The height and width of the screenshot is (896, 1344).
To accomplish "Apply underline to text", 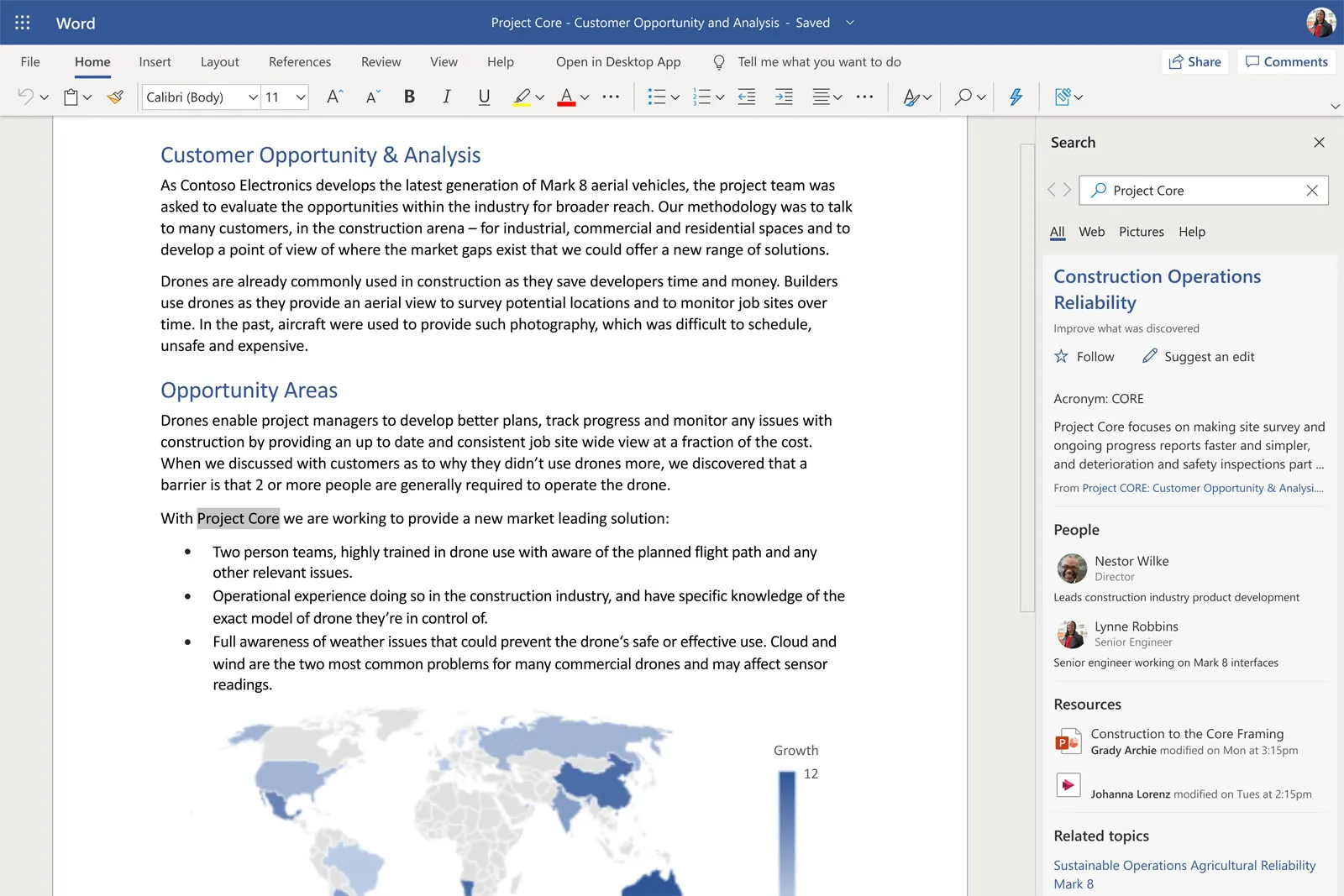I will coord(484,97).
